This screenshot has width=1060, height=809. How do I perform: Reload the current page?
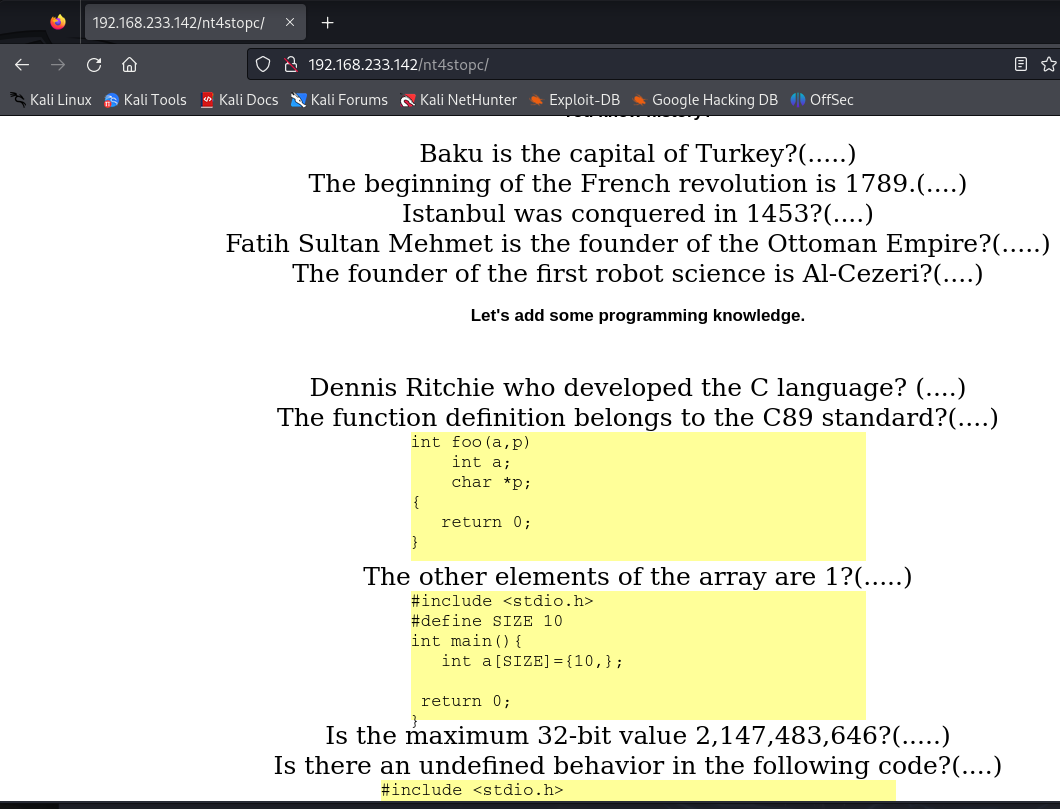click(93, 64)
